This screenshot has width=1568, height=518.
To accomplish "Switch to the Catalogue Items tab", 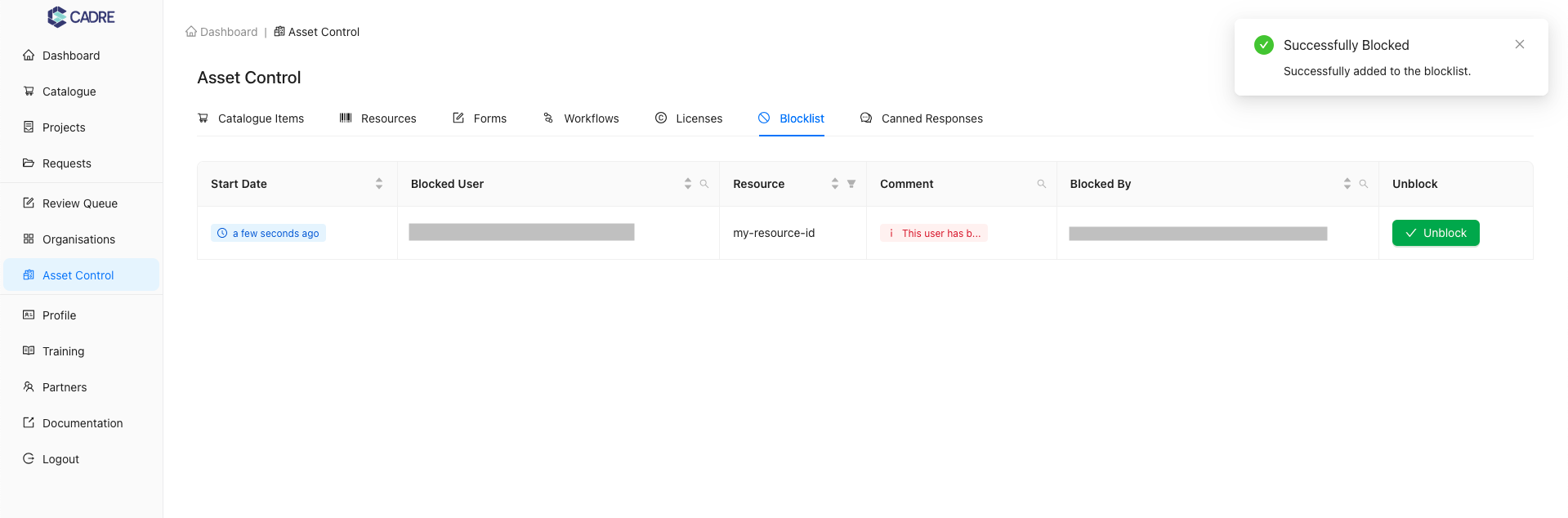I will coord(251,118).
